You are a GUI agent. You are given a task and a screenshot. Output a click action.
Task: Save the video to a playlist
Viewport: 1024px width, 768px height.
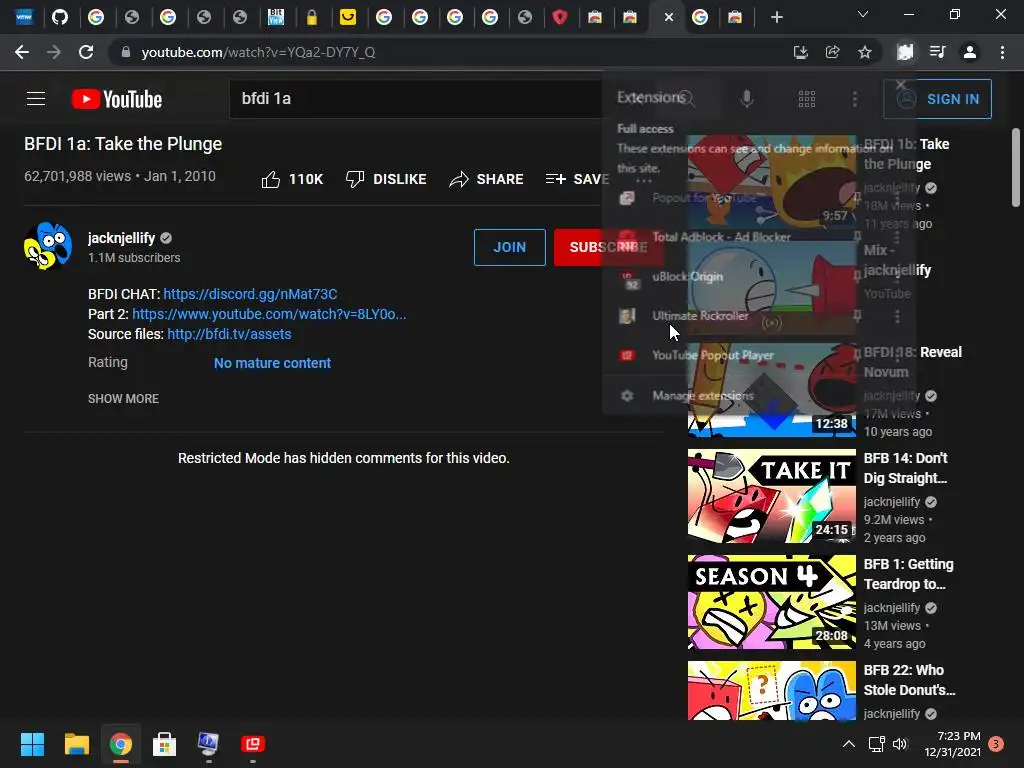click(577, 179)
